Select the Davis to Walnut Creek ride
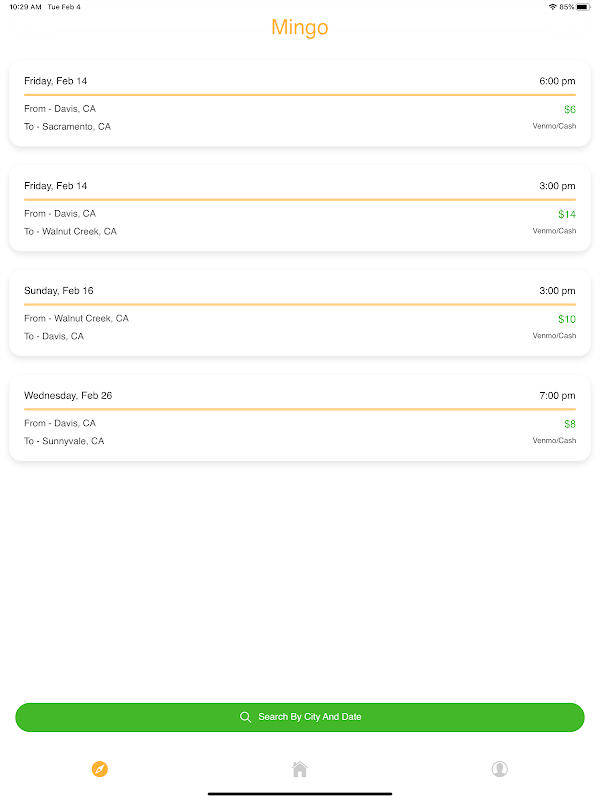Image resolution: width=600 pixels, height=800 pixels. pyautogui.click(x=300, y=209)
